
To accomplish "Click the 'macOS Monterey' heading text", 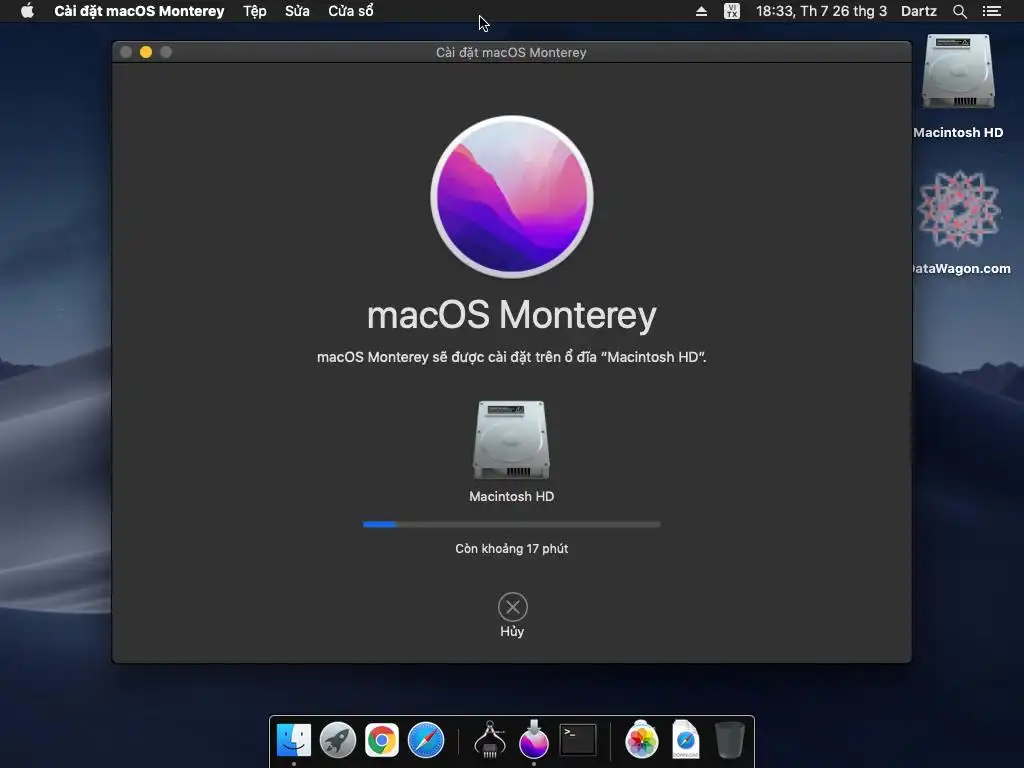I will (x=511, y=315).
